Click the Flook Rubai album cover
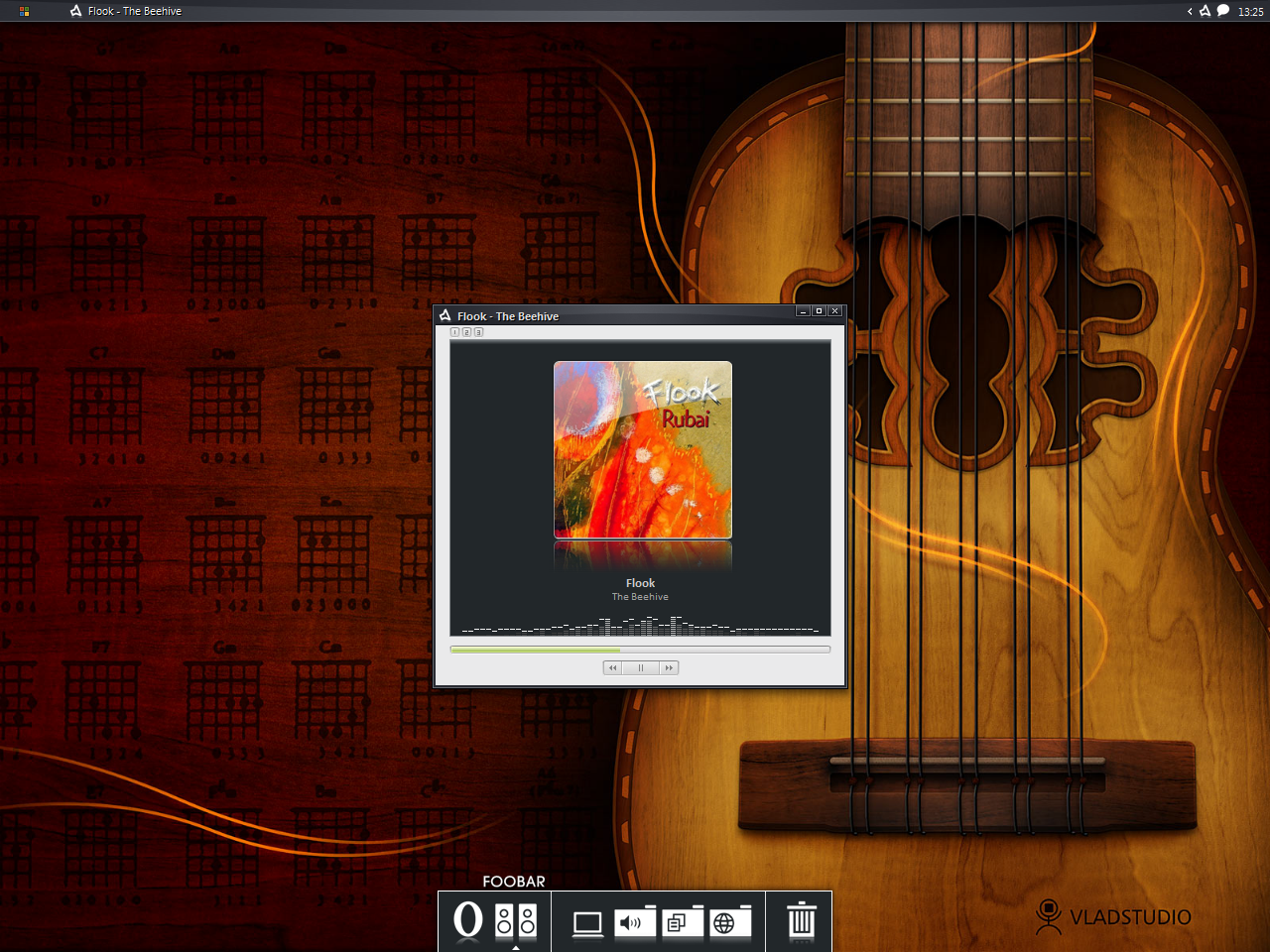 (643, 450)
